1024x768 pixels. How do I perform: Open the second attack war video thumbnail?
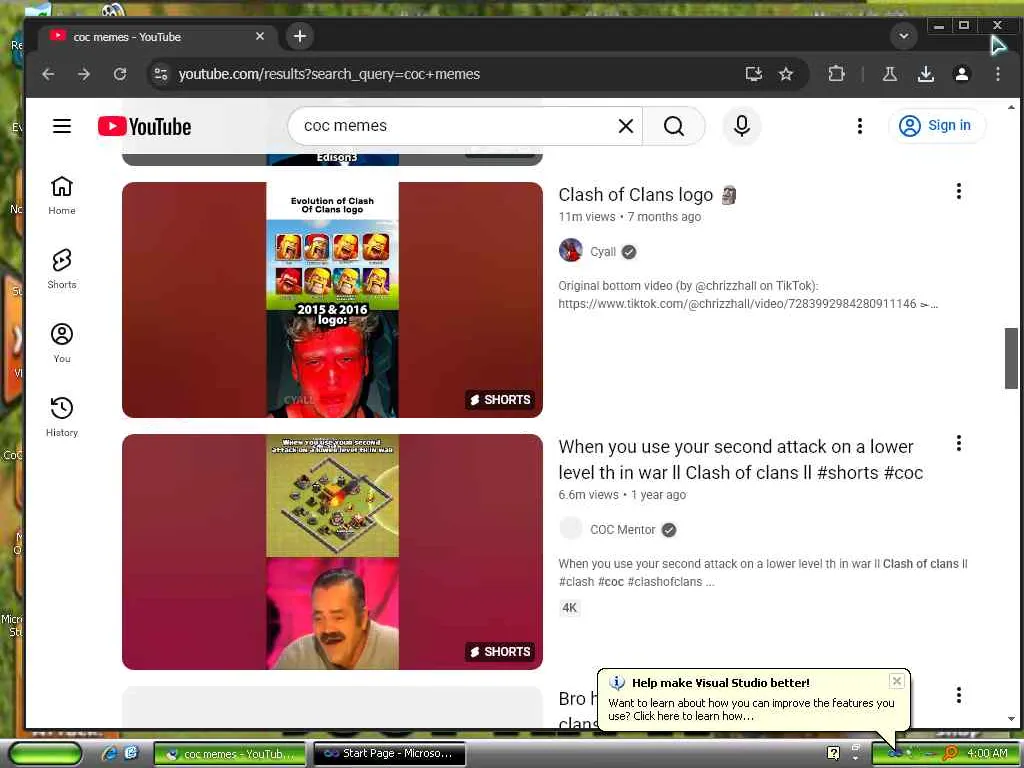tap(332, 552)
